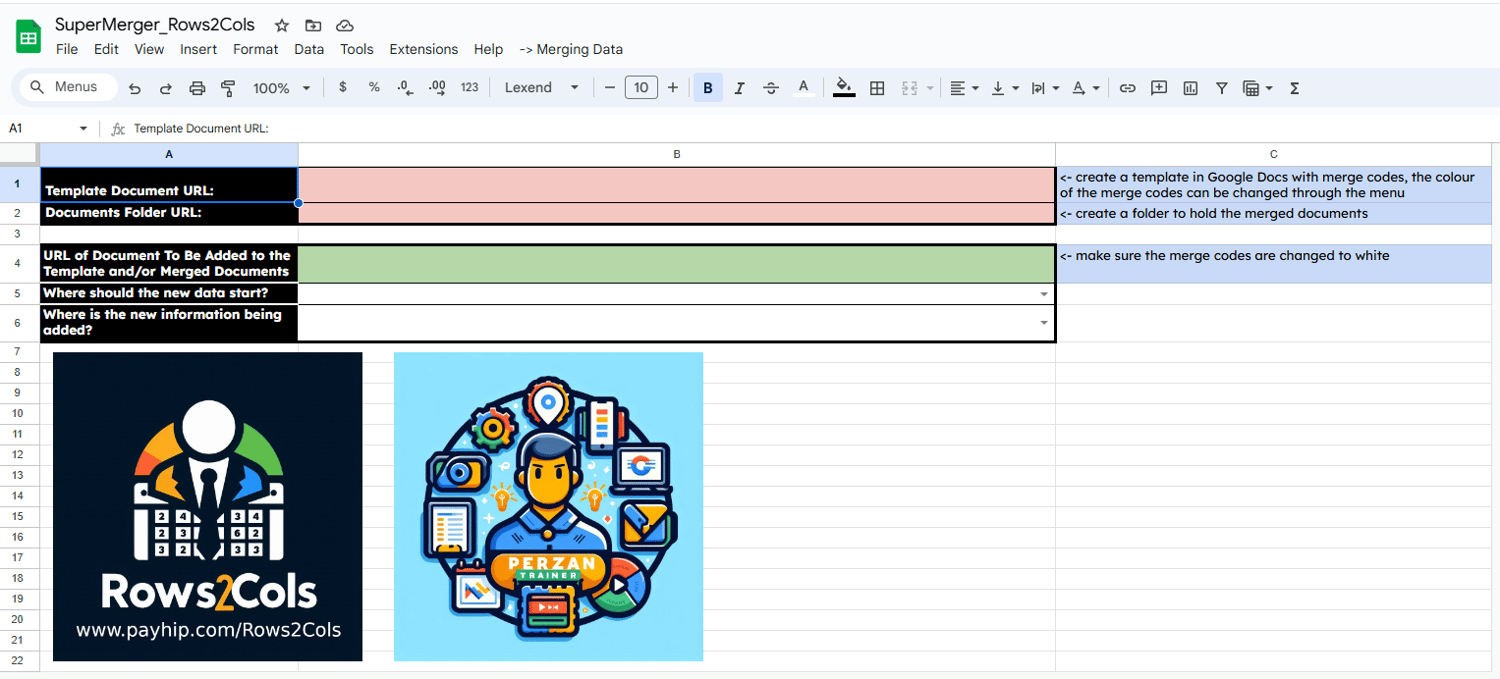Insert a comment
This screenshot has height=679, width=1500.
tap(1159, 88)
